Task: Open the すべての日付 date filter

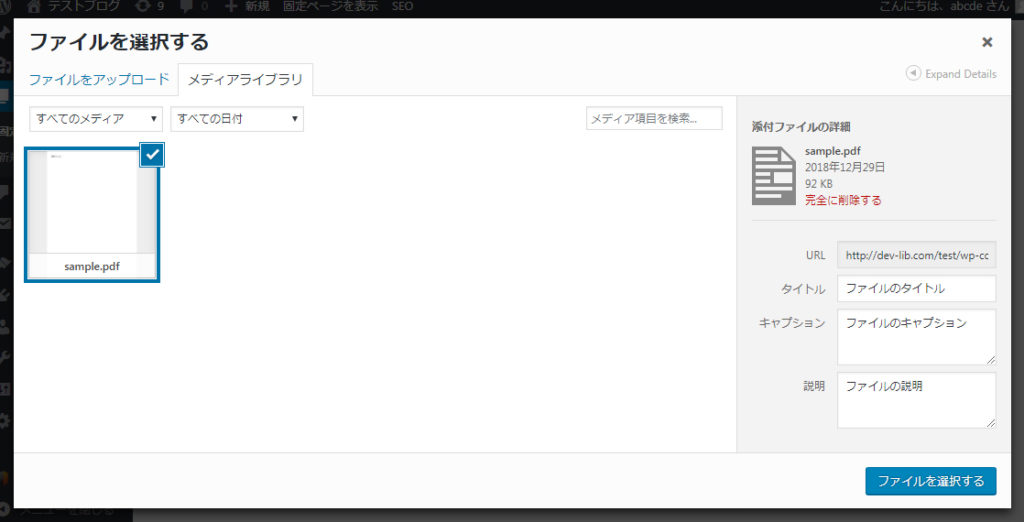Action: click(x=237, y=119)
